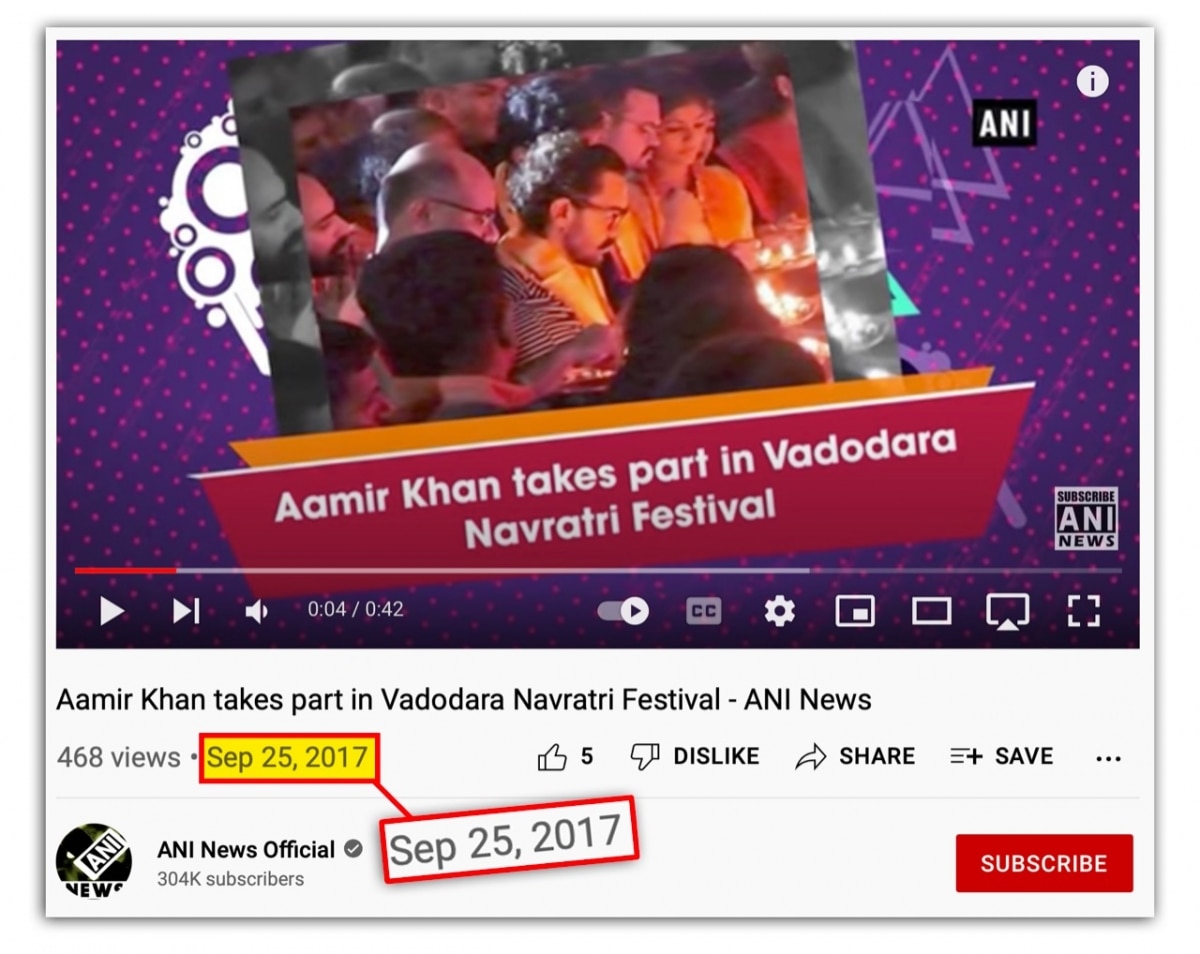Open the ANI News Official channel name link

tap(246, 850)
